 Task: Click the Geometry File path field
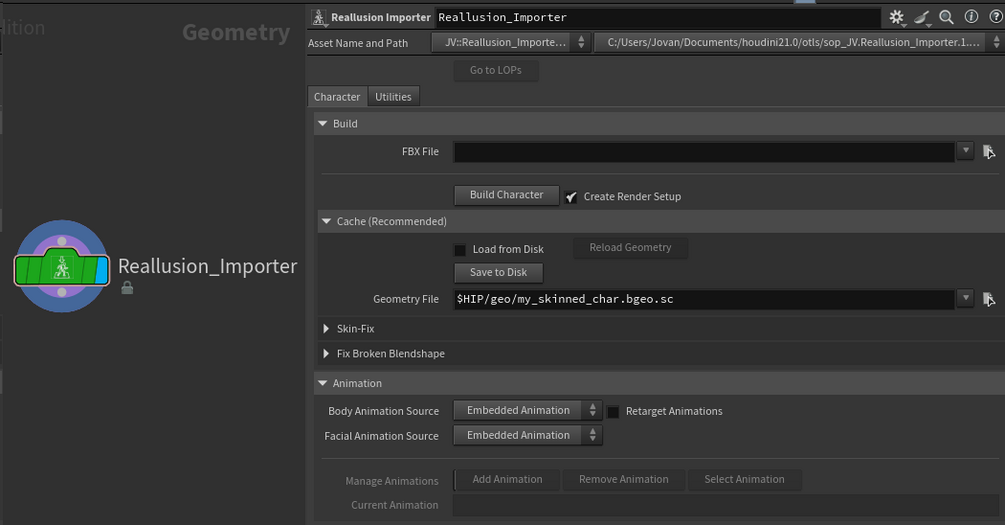(704, 299)
